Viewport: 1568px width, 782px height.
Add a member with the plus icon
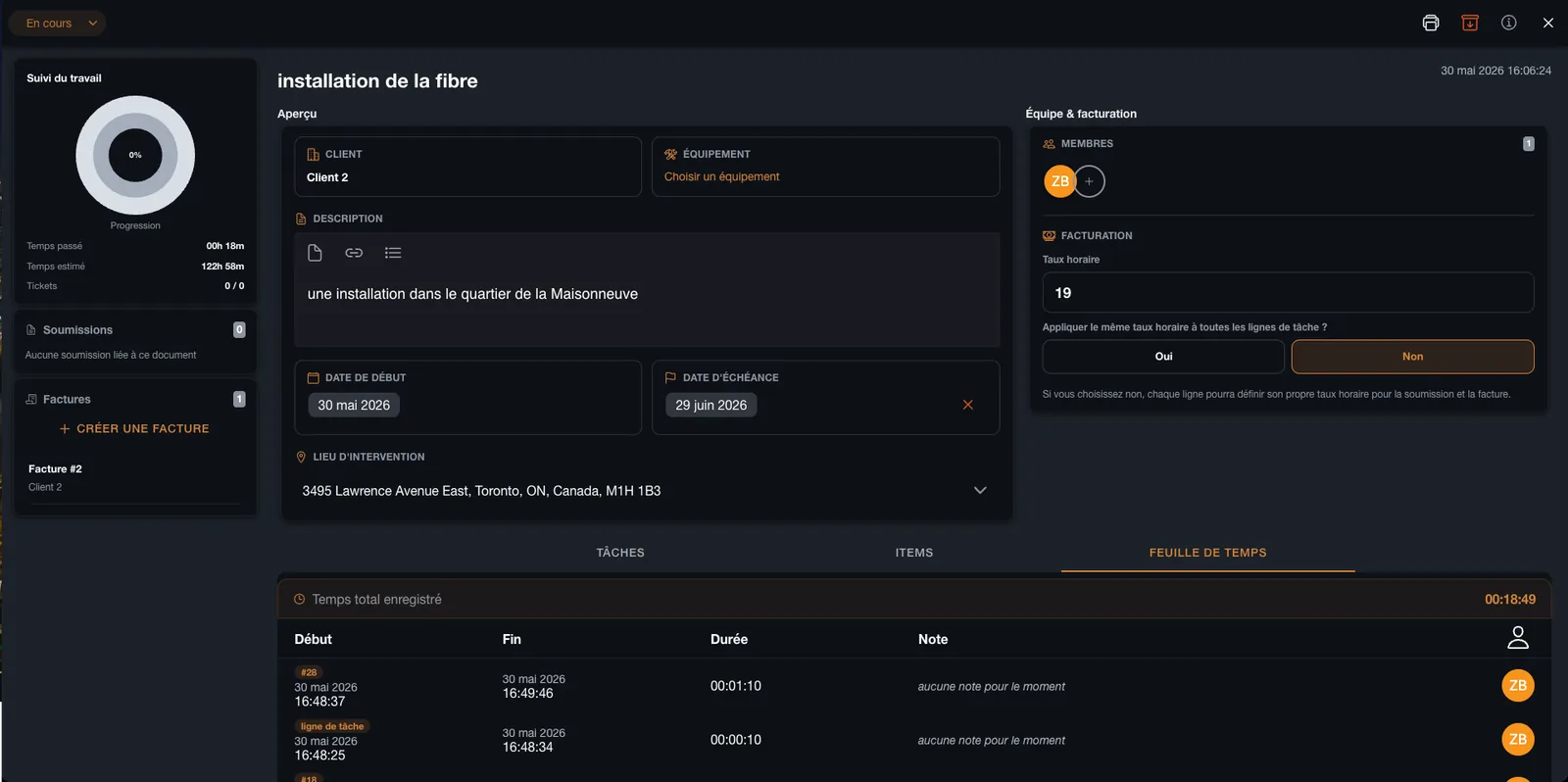[x=1089, y=181]
